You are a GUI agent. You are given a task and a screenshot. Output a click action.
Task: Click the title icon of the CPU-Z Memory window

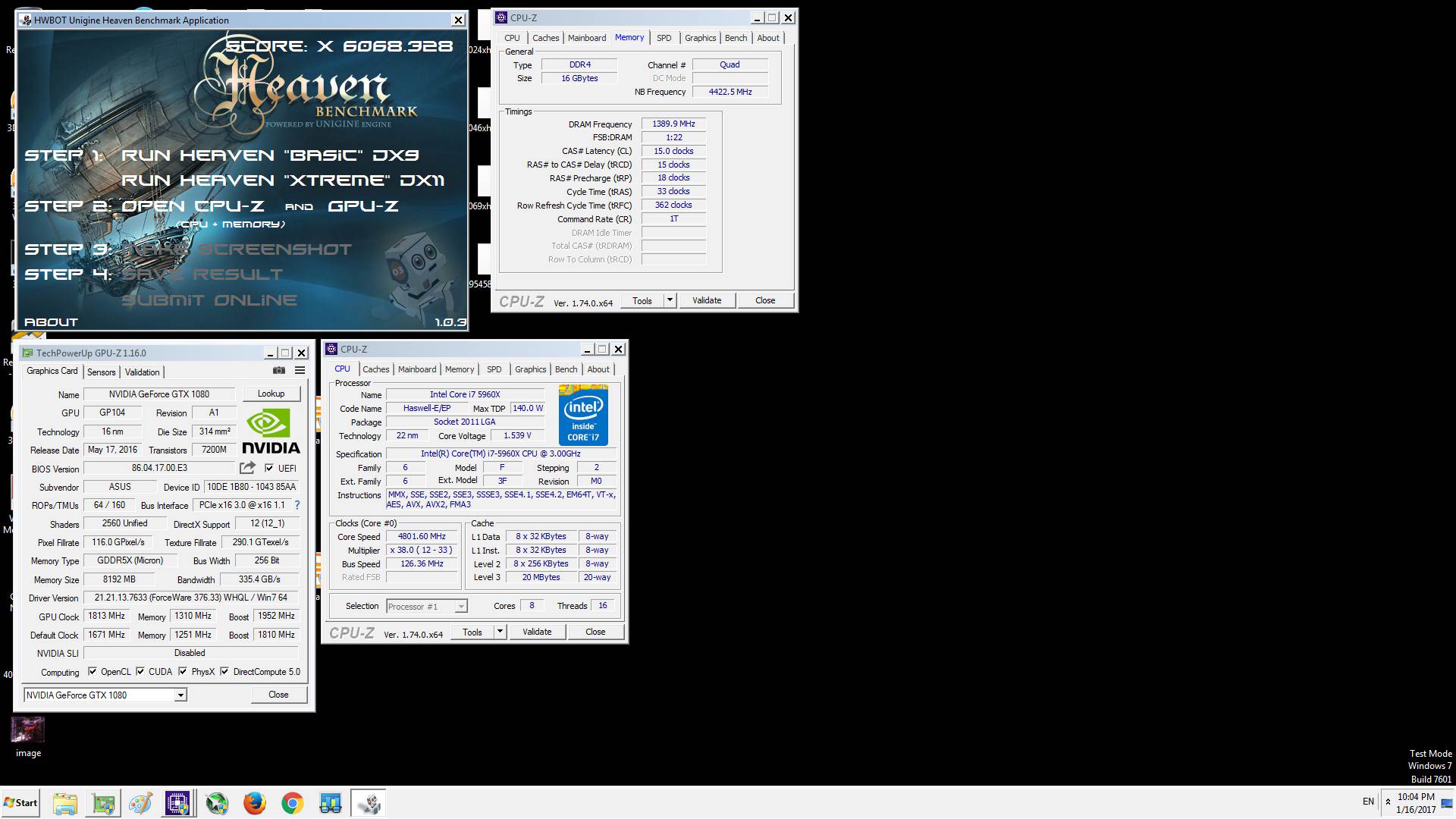point(501,17)
